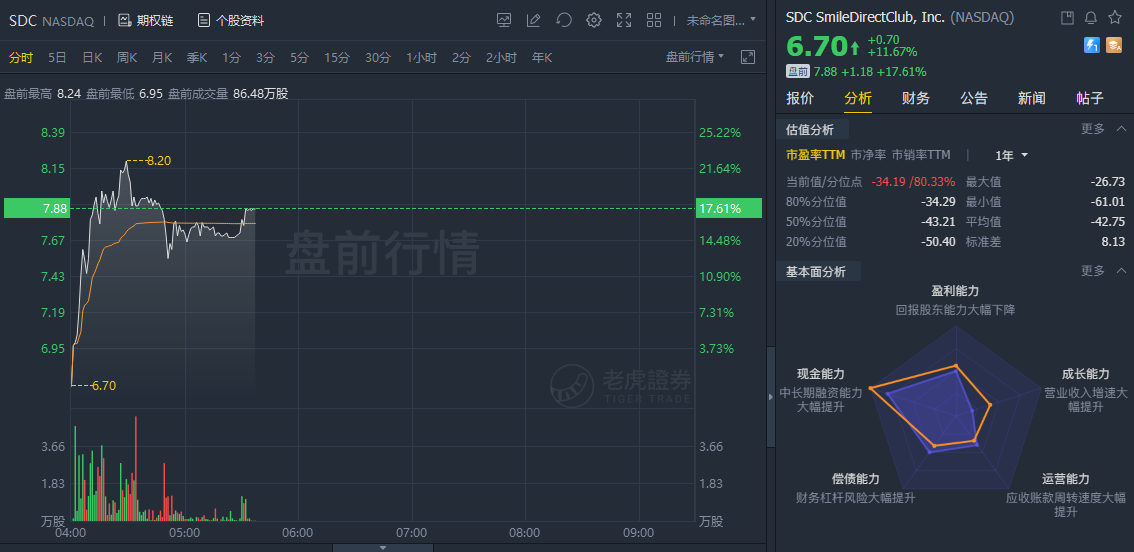Image resolution: width=1134 pixels, height=552 pixels.
Task: Select the 3分 interval
Action: [265, 58]
